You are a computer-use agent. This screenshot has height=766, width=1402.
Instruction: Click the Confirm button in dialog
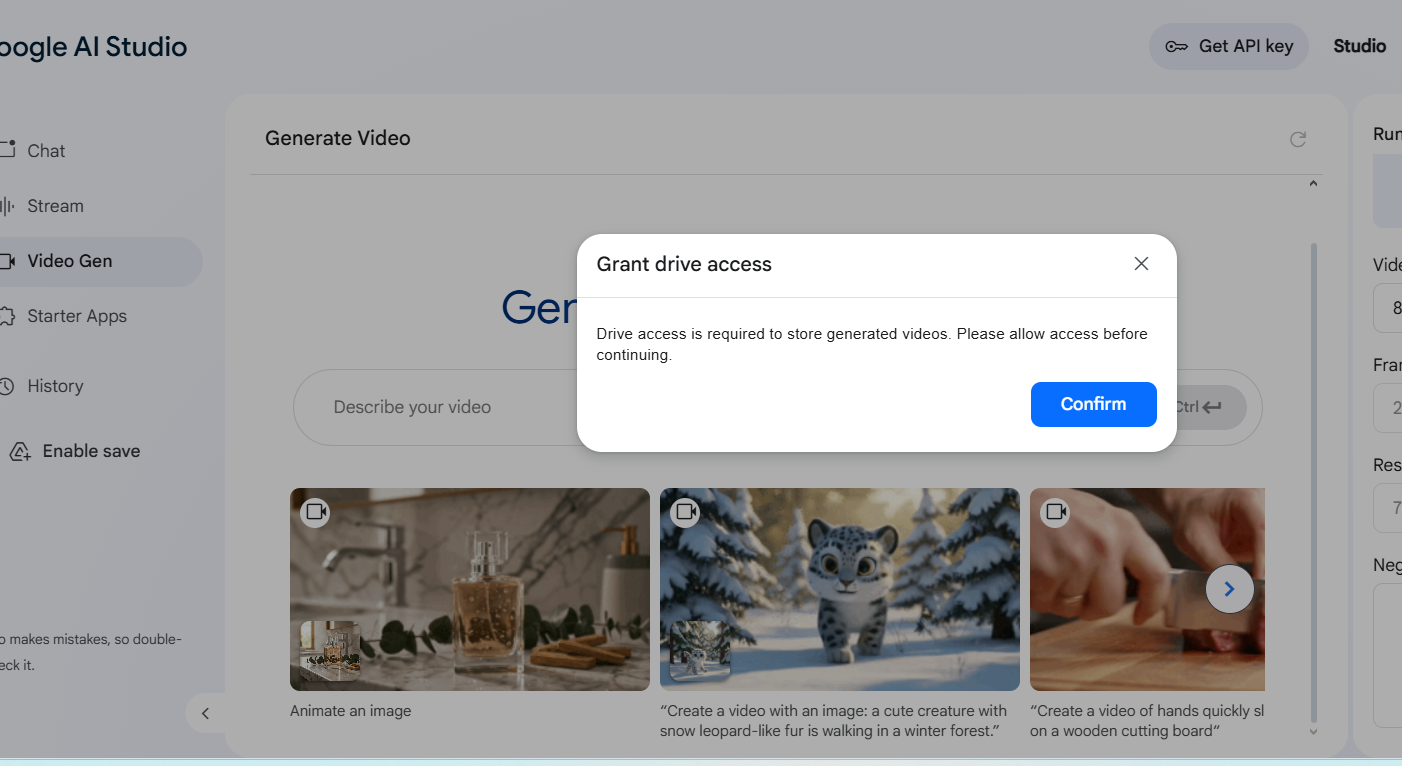[x=1093, y=404]
